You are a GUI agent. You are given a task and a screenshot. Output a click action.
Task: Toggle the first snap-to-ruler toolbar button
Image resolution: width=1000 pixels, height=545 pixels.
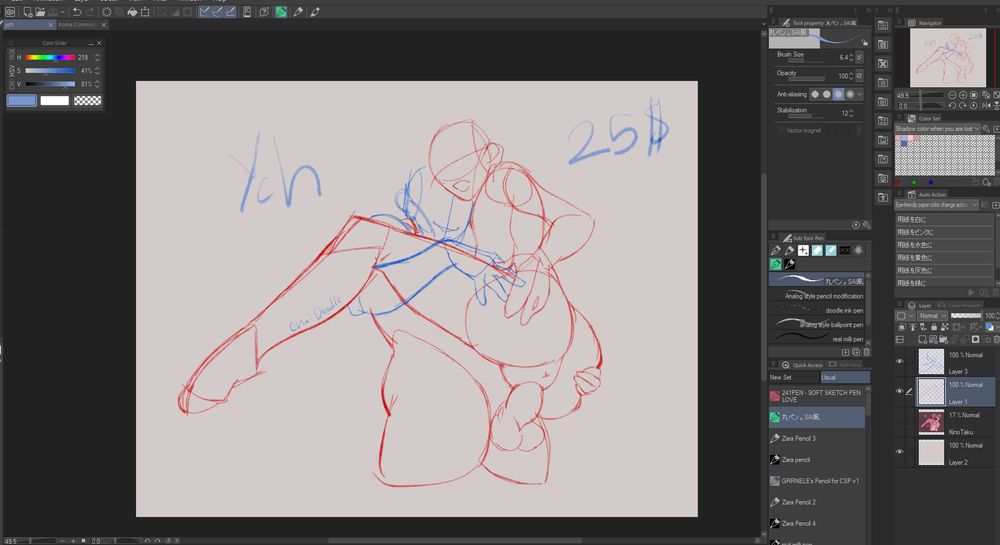(205, 12)
